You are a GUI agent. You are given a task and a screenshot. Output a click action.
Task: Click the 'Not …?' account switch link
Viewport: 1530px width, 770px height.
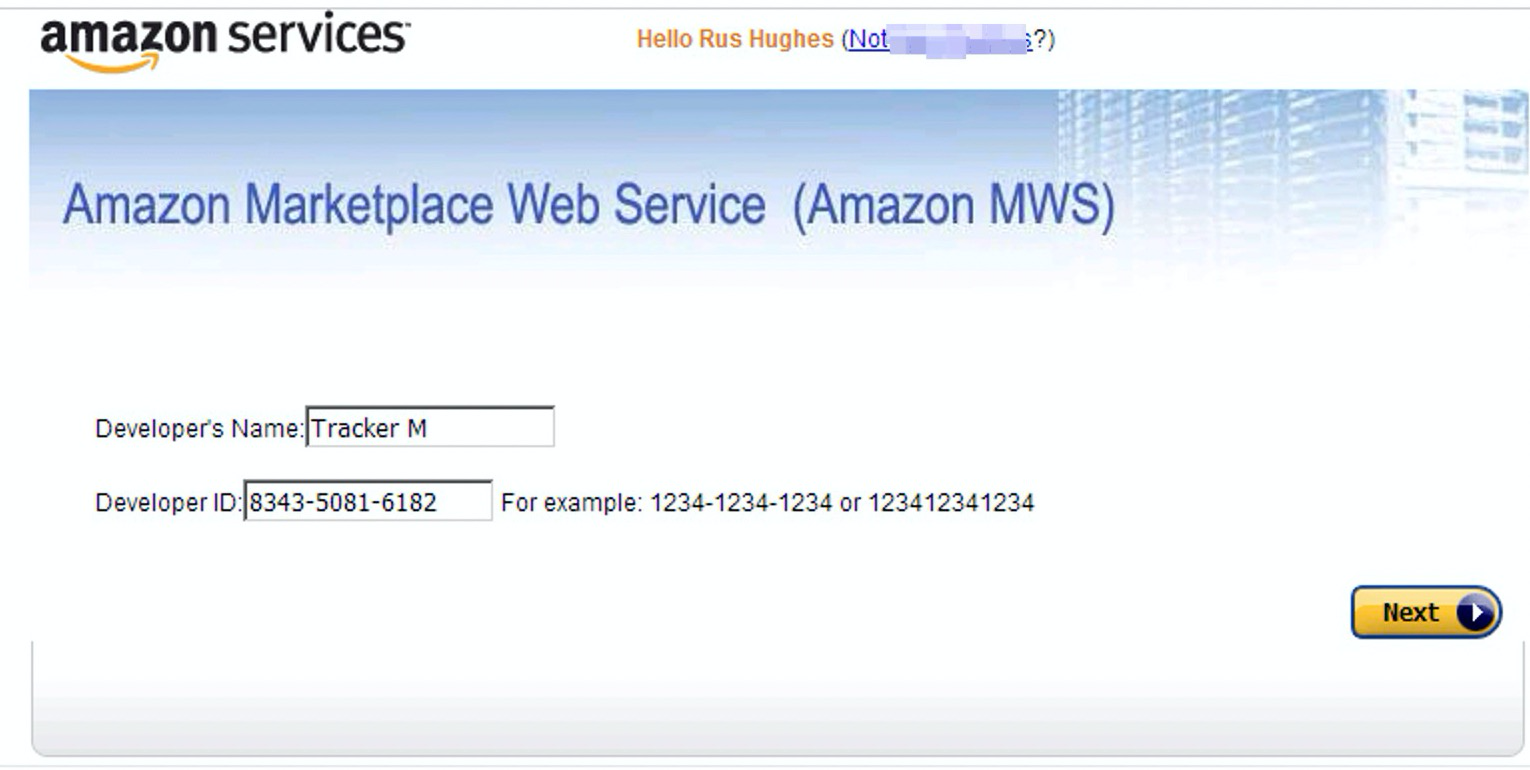940,40
